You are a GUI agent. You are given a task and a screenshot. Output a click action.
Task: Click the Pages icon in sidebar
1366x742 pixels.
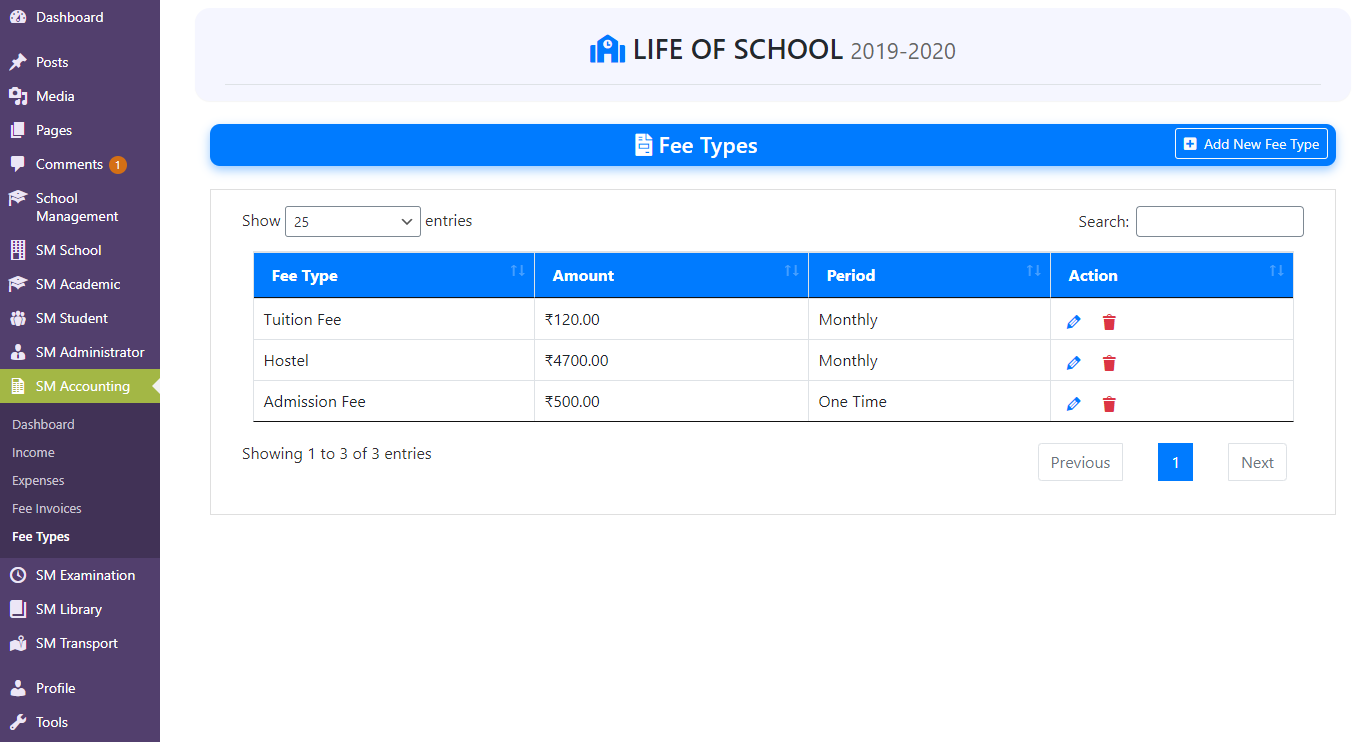pyautogui.click(x=18, y=130)
